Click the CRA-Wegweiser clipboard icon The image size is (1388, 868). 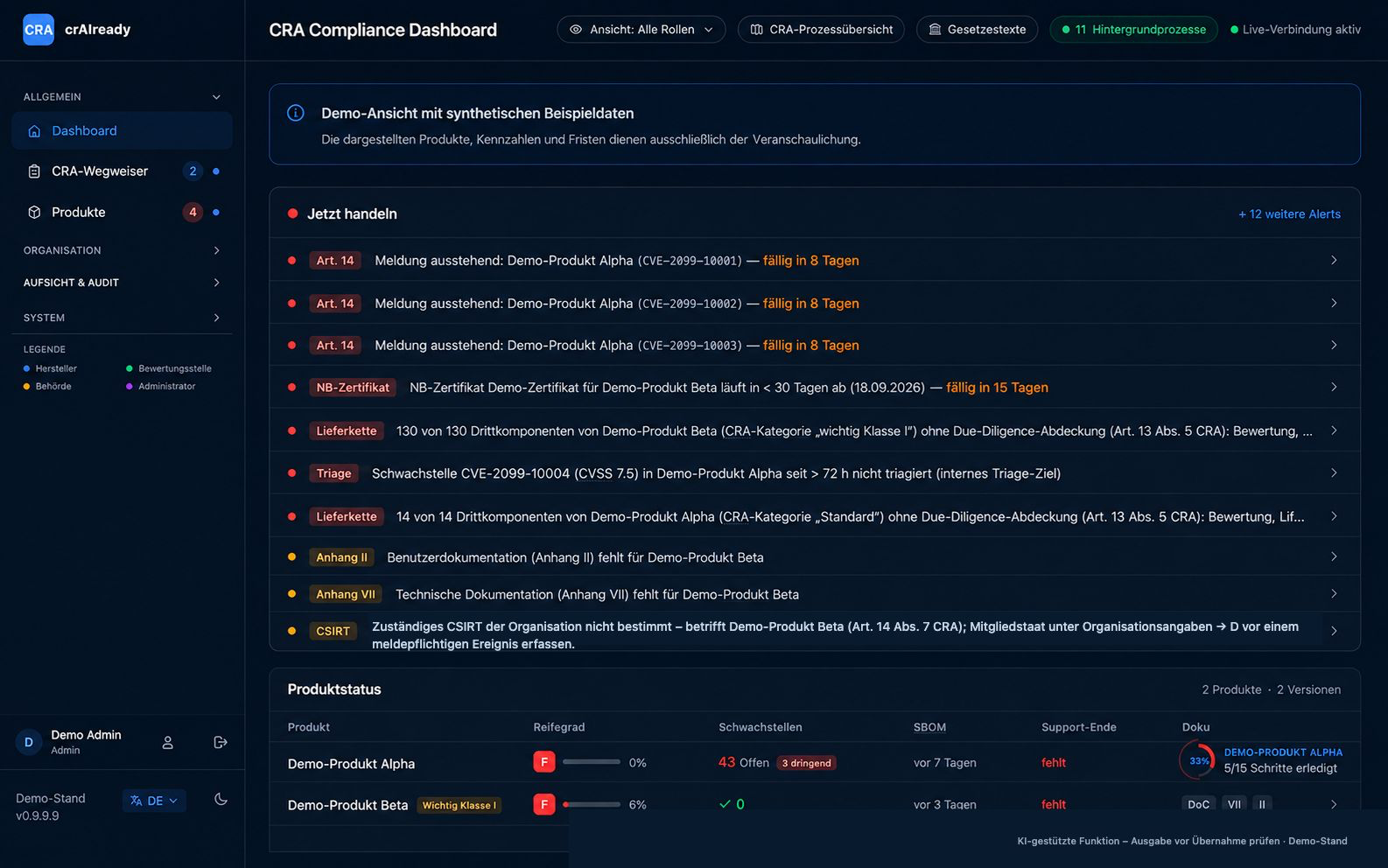pyautogui.click(x=34, y=171)
